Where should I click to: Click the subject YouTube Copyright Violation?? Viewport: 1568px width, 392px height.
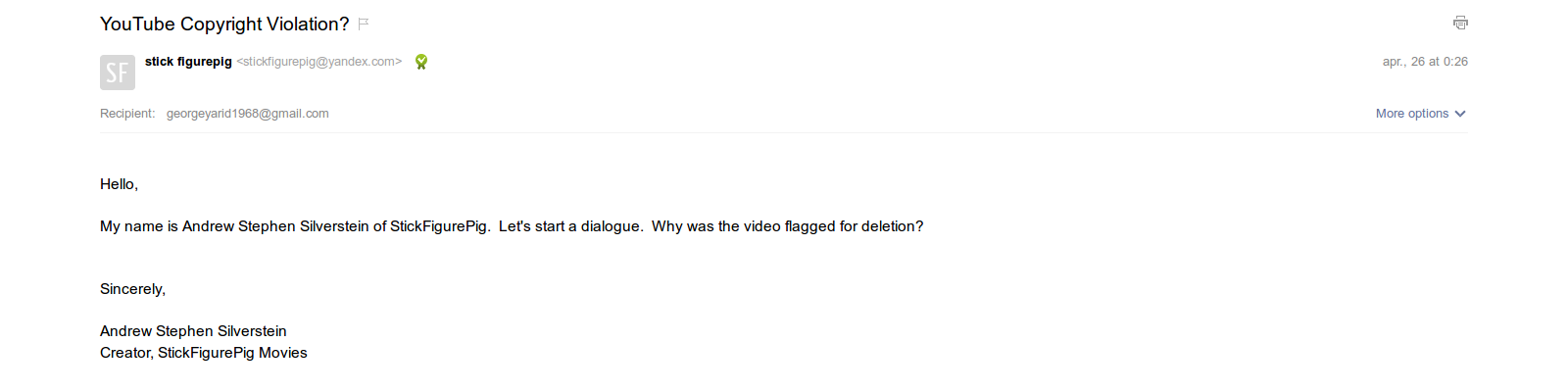(224, 24)
